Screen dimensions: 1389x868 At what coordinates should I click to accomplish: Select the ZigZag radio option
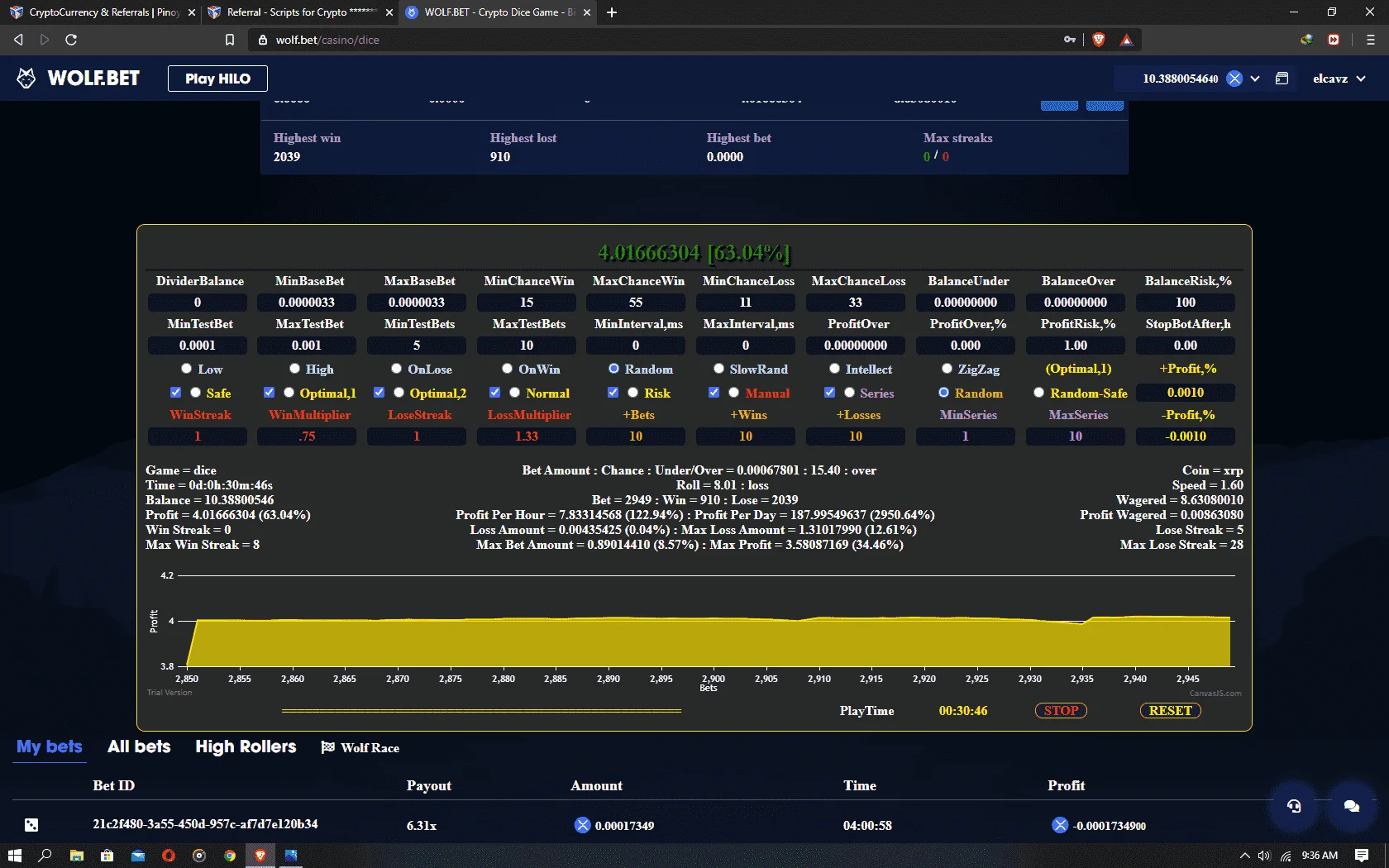pyautogui.click(x=947, y=369)
